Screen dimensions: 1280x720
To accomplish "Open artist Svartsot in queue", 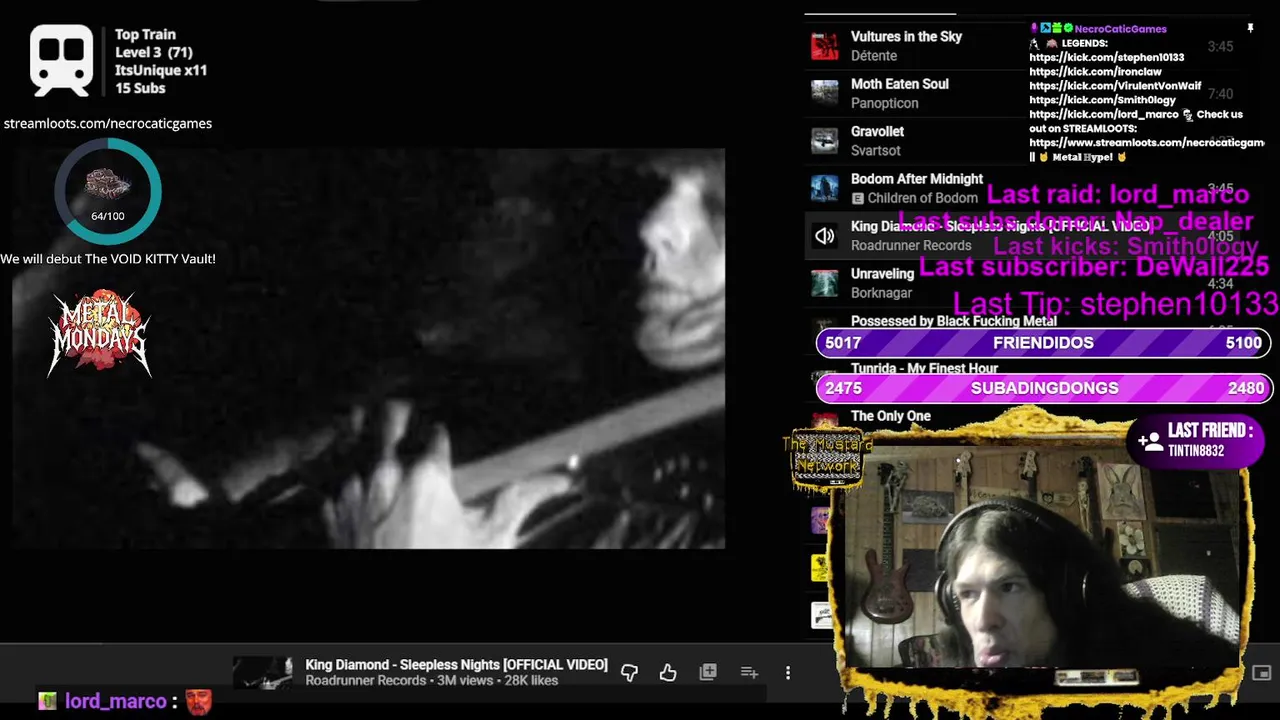I will (876, 150).
